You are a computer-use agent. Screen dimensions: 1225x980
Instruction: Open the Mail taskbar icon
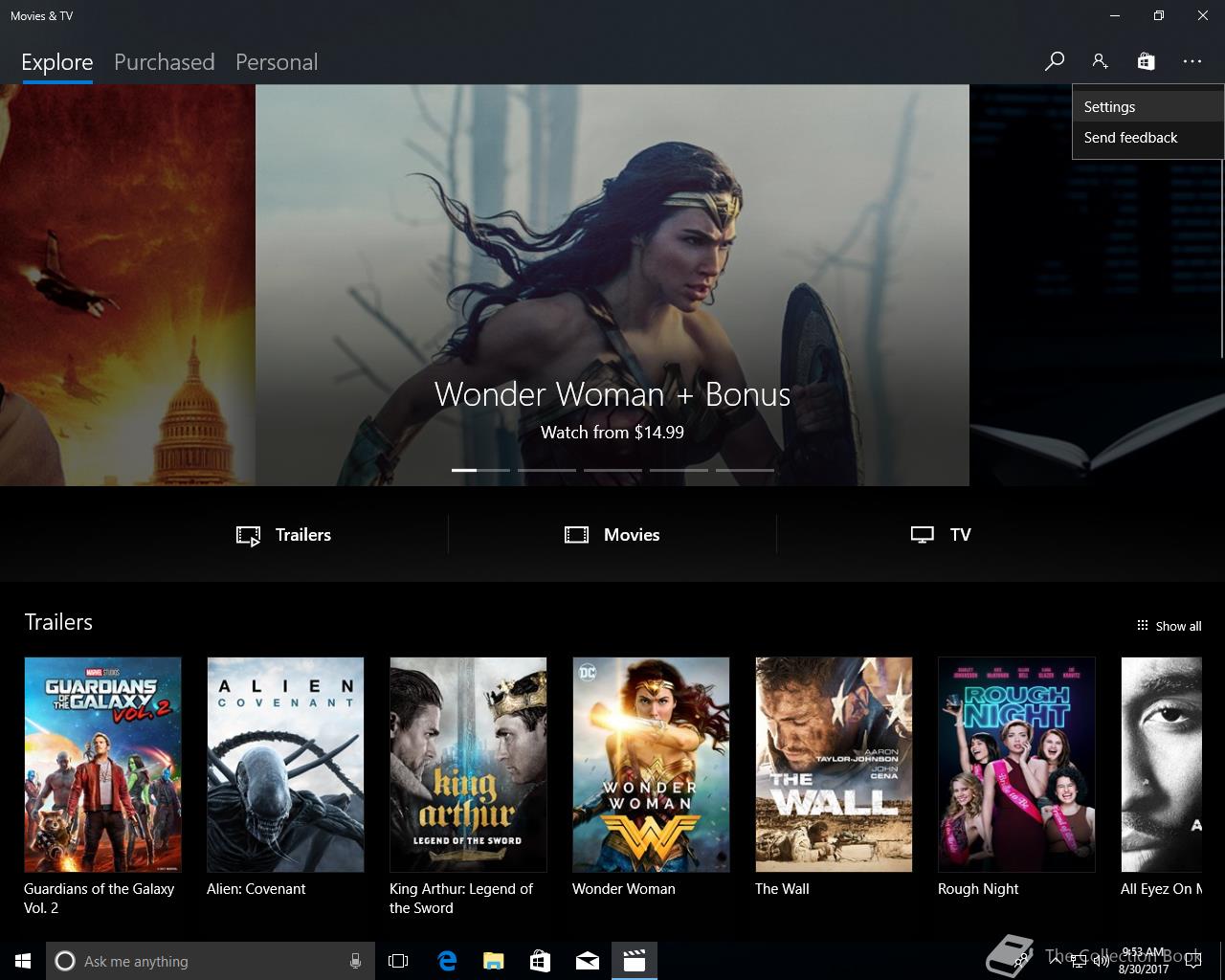pyautogui.click(x=587, y=961)
